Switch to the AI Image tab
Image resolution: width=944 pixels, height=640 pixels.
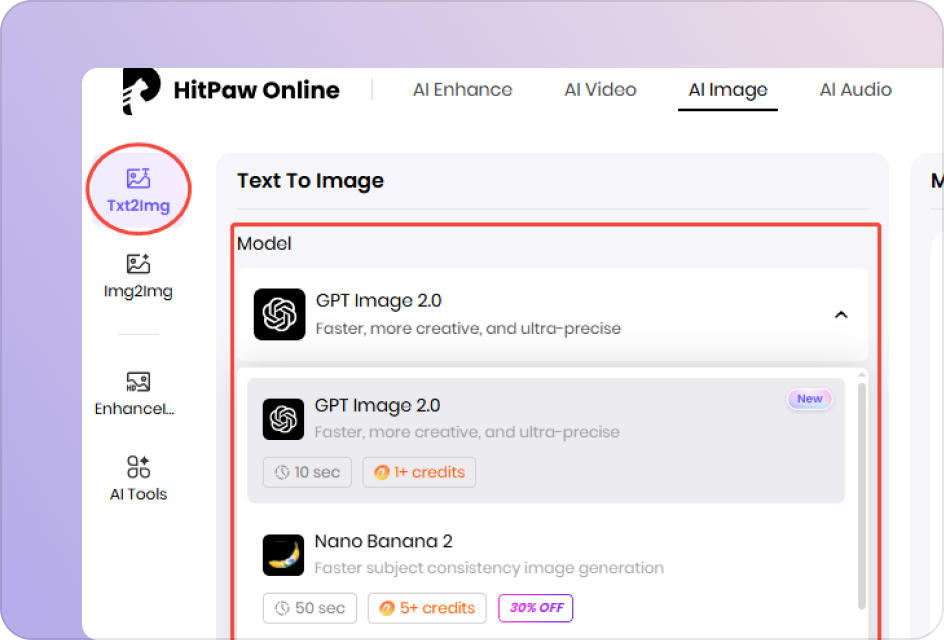point(728,90)
